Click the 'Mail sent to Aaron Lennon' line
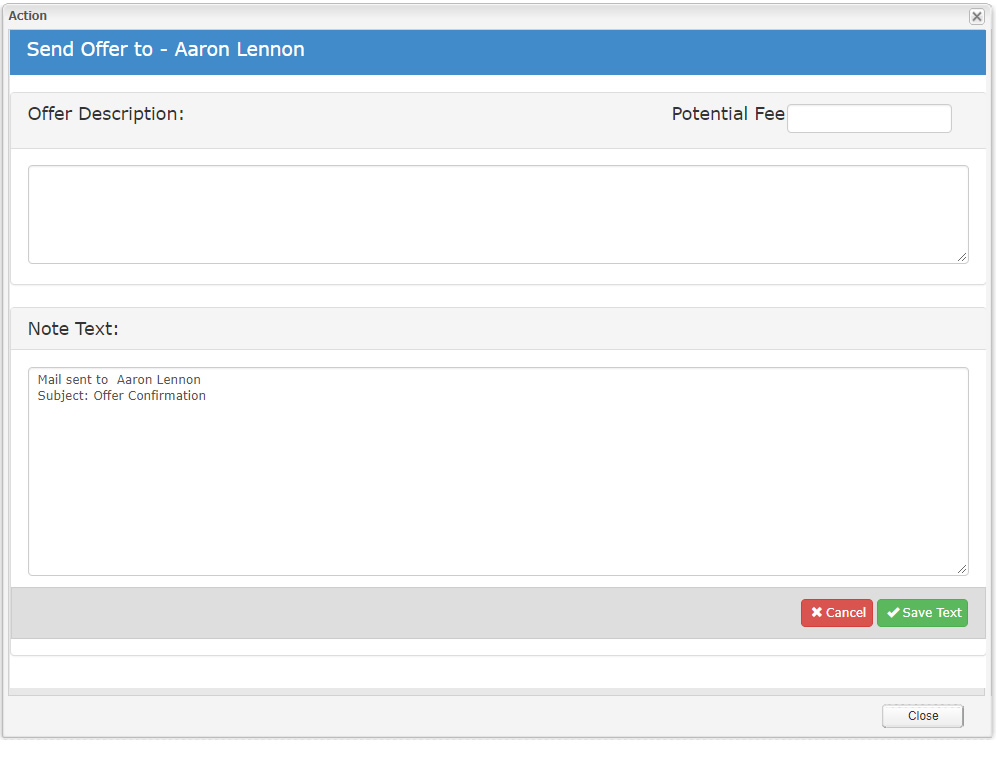 [x=119, y=380]
